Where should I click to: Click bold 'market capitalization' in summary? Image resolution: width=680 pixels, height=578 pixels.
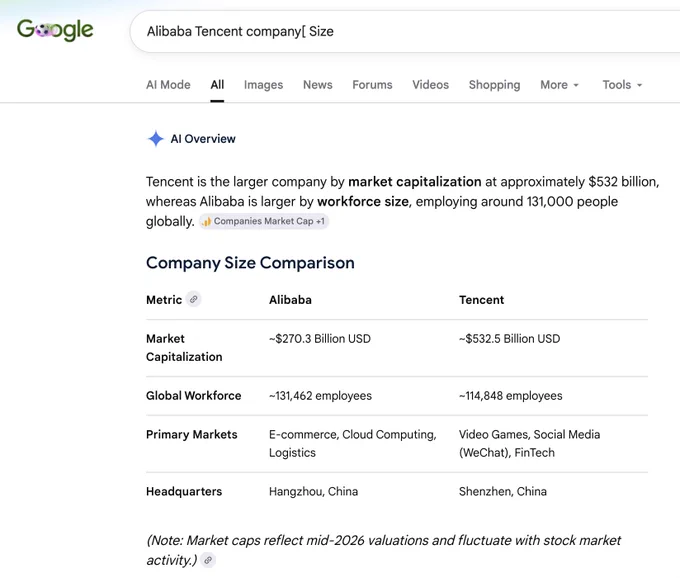click(x=415, y=181)
